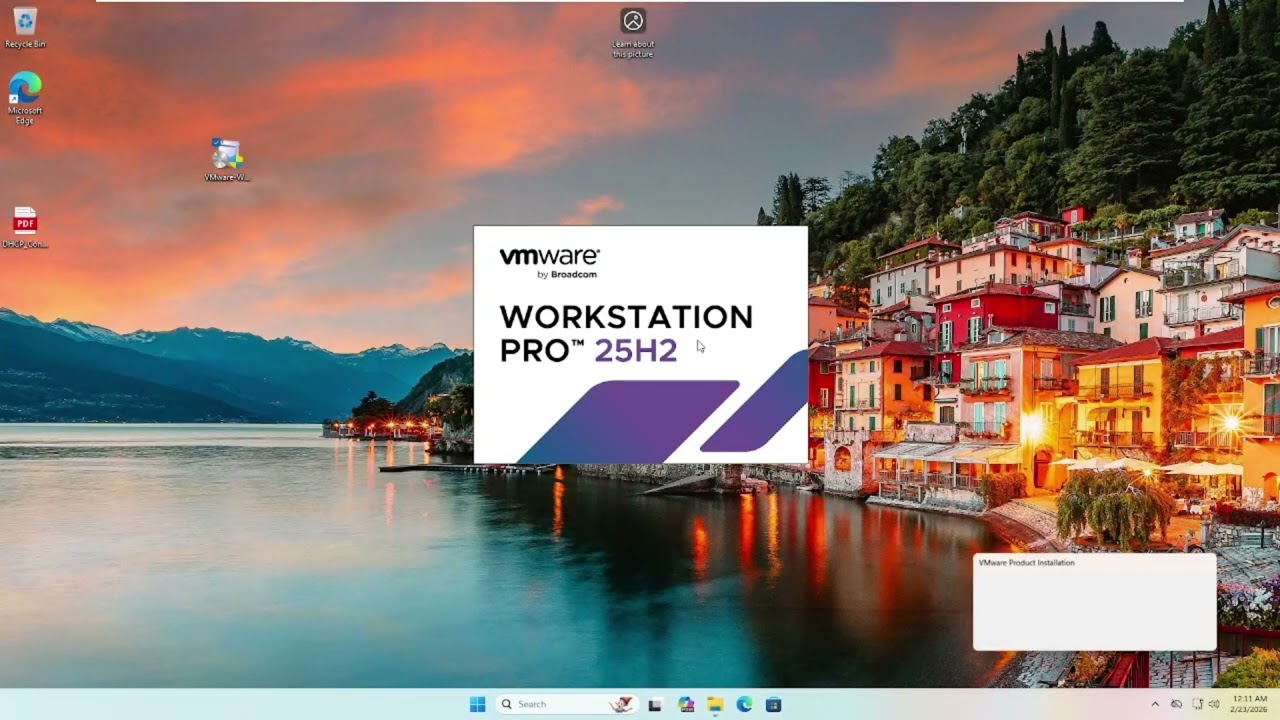Open the volume speaker tray icon

[x=1214, y=704]
